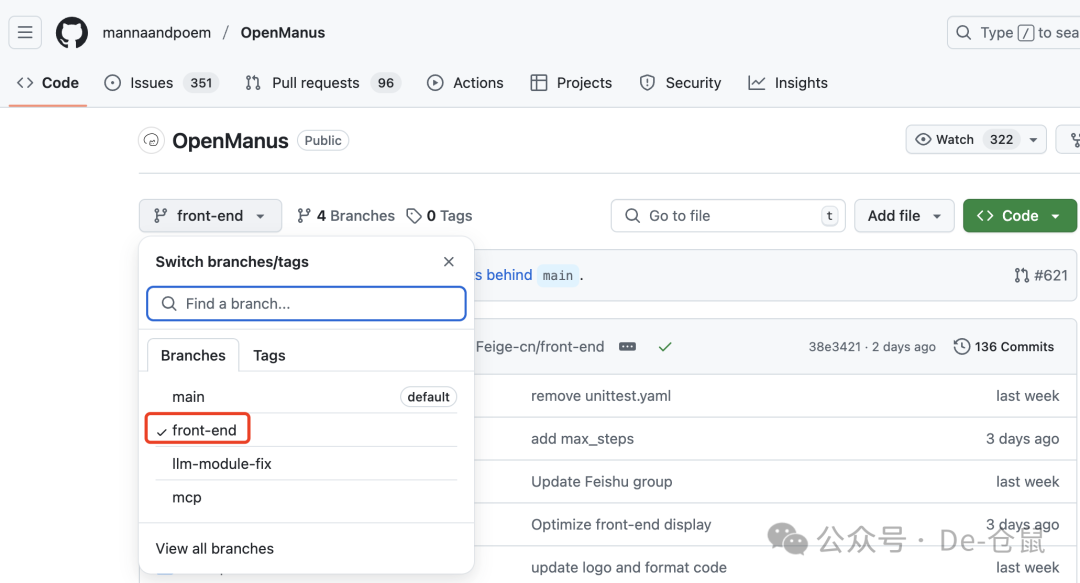The image size is (1080, 583).
Task: Expand the Watch notifications dropdown arrow
Action: pyautogui.click(x=1033, y=139)
